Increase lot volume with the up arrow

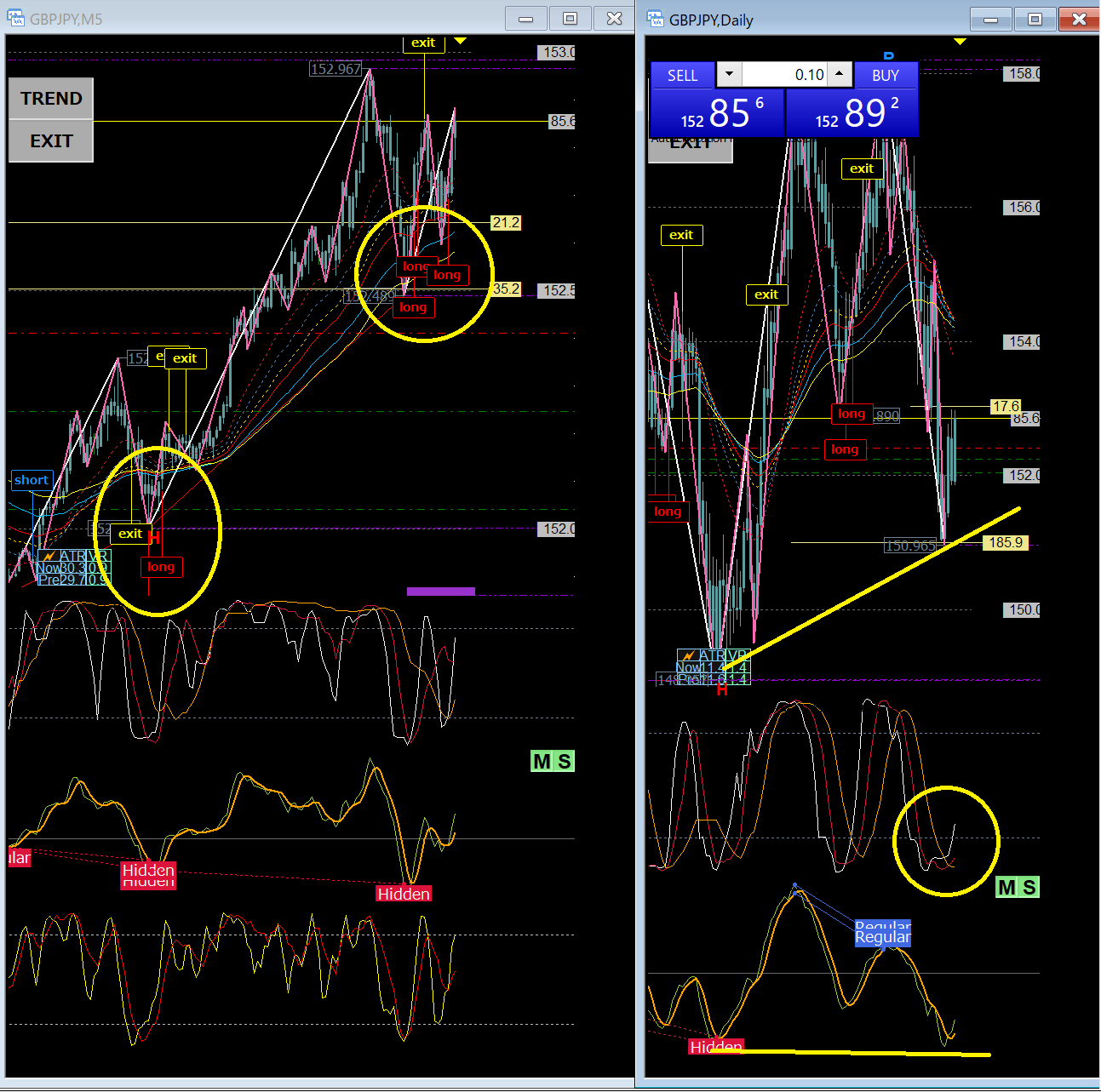pos(840,75)
